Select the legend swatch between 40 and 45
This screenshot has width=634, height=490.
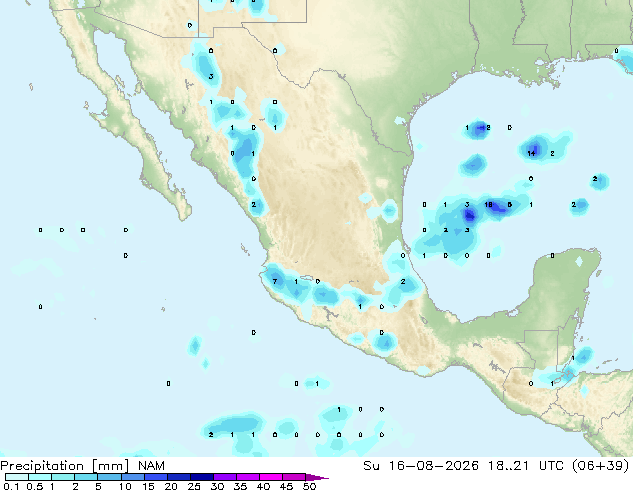tap(271, 477)
